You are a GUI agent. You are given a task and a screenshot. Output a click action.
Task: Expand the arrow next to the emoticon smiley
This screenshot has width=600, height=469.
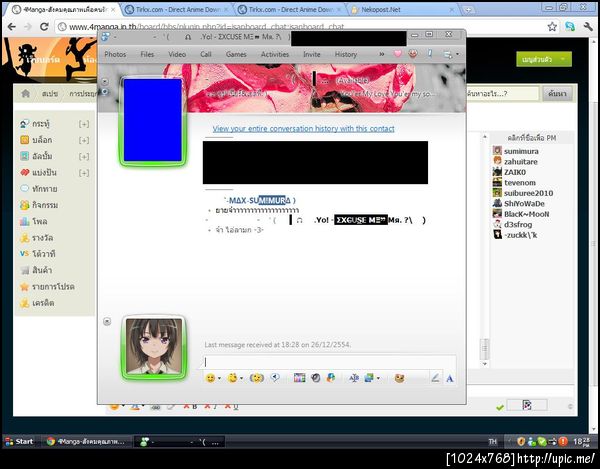[x=219, y=378]
